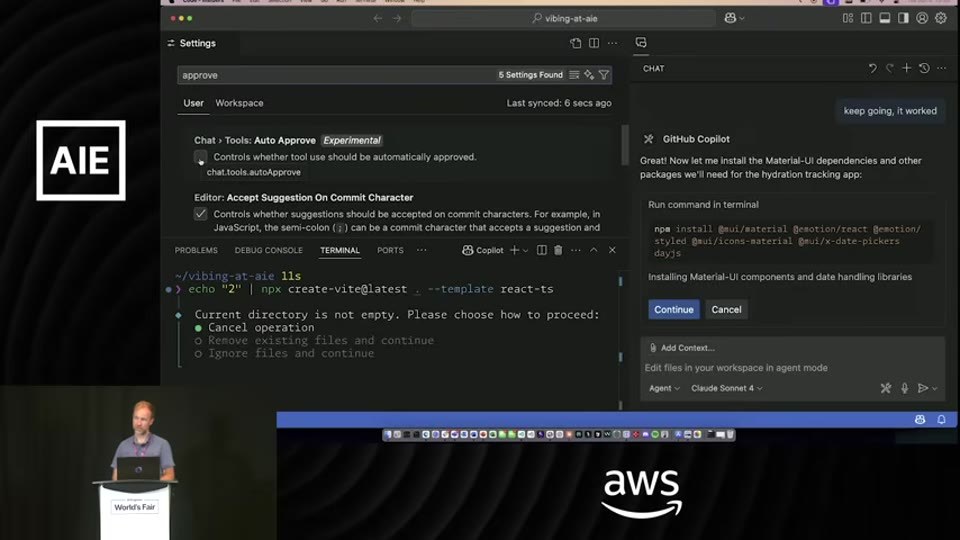Screen dimensions: 960x540
Task: Split the terminal
Action: [541, 250]
